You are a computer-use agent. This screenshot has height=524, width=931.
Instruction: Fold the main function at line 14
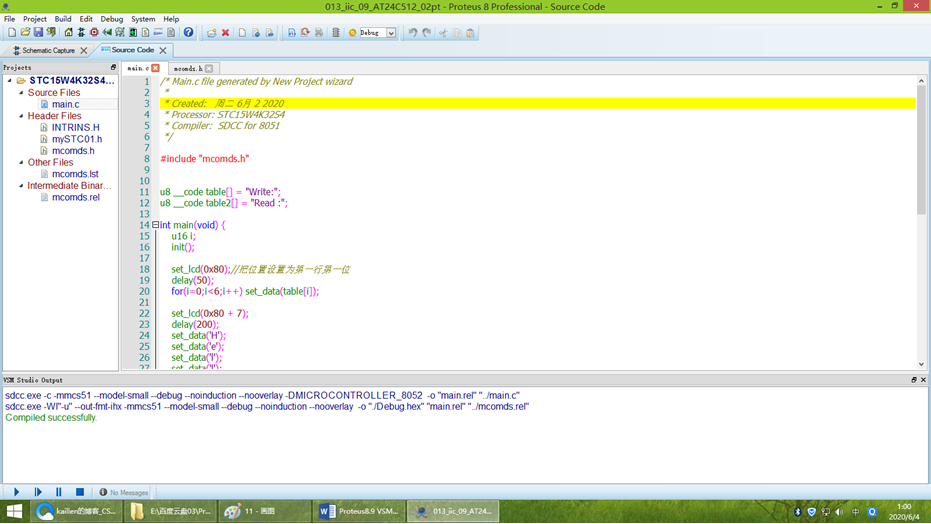156,225
